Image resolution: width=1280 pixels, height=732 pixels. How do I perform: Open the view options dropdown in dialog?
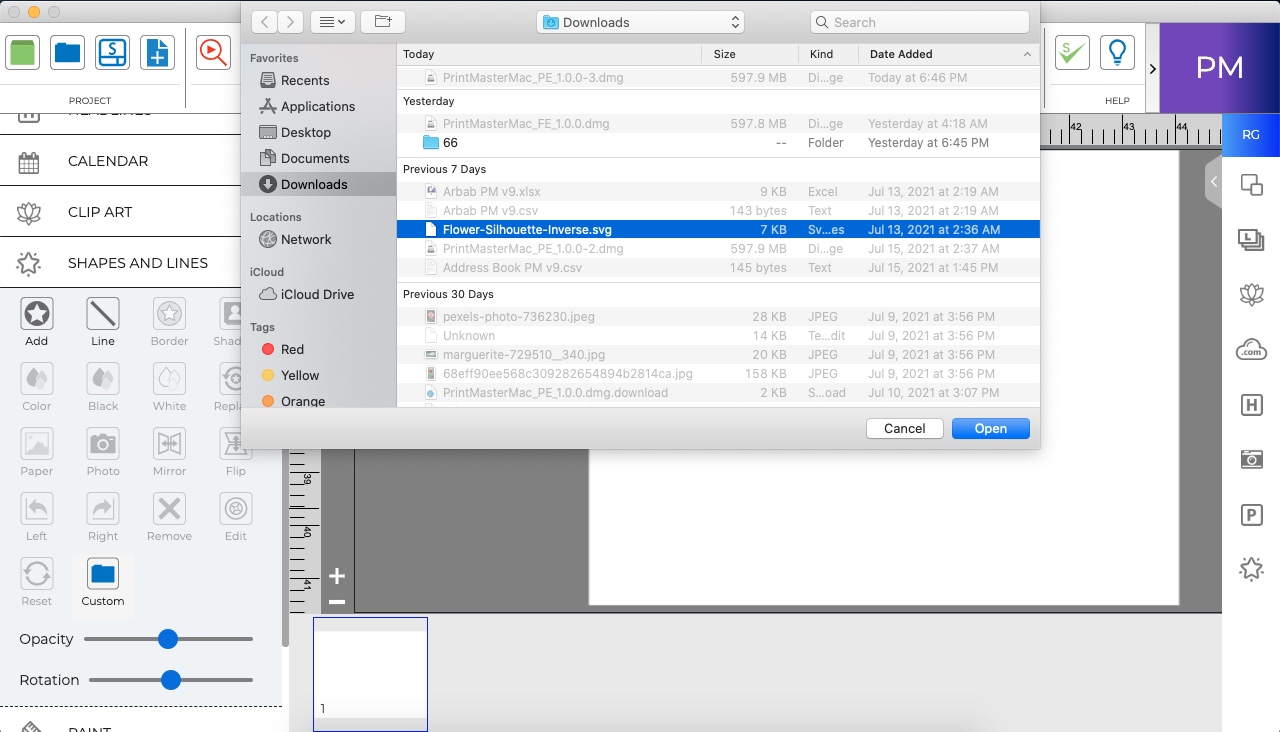(331, 22)
